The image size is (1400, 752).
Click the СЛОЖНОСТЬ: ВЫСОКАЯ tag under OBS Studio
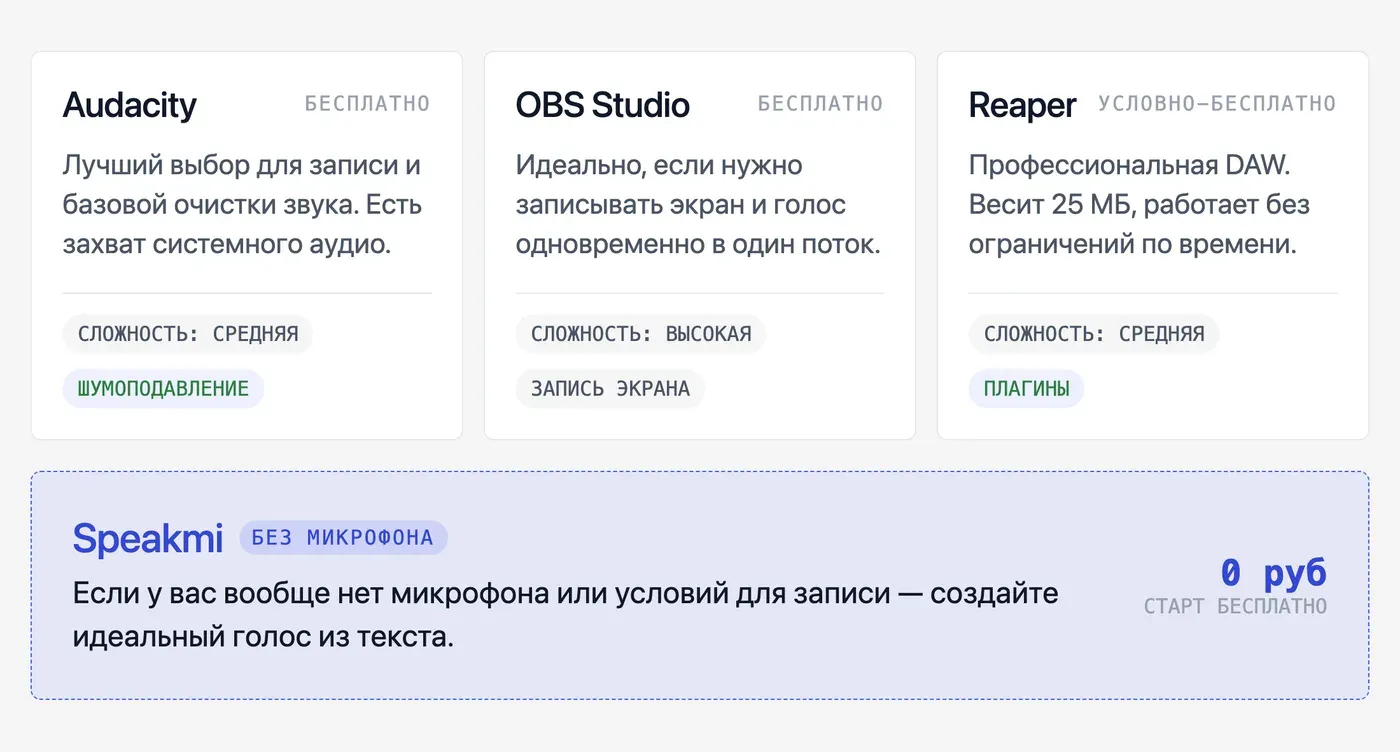tap(641, 334)
